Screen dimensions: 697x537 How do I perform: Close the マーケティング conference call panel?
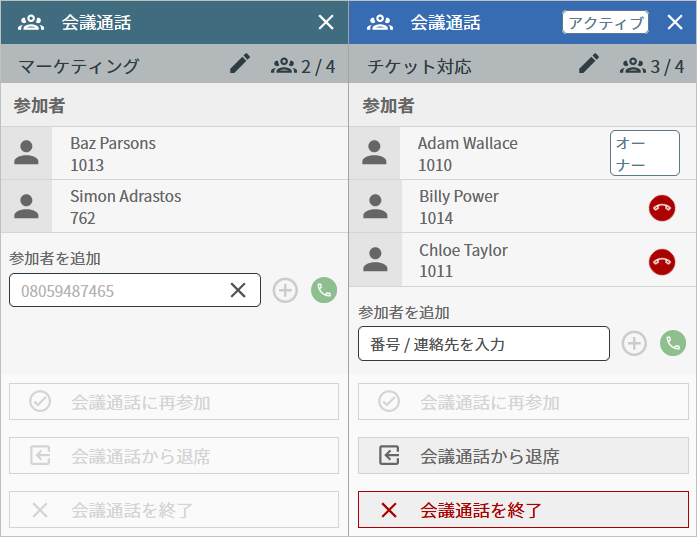326,22
